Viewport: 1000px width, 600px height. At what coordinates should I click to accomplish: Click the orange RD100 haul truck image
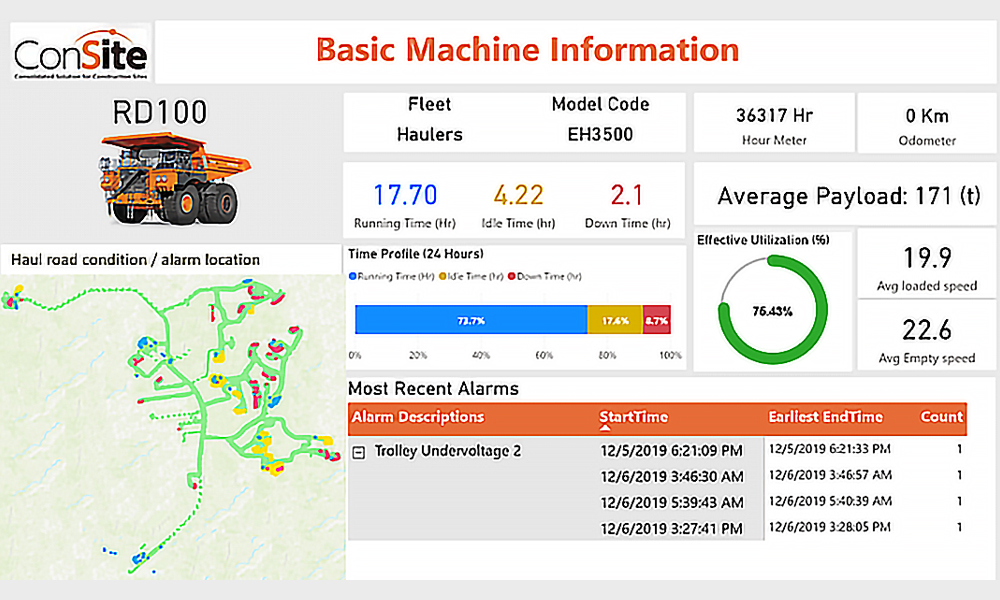pyautogui.click(x=170, y=180)
